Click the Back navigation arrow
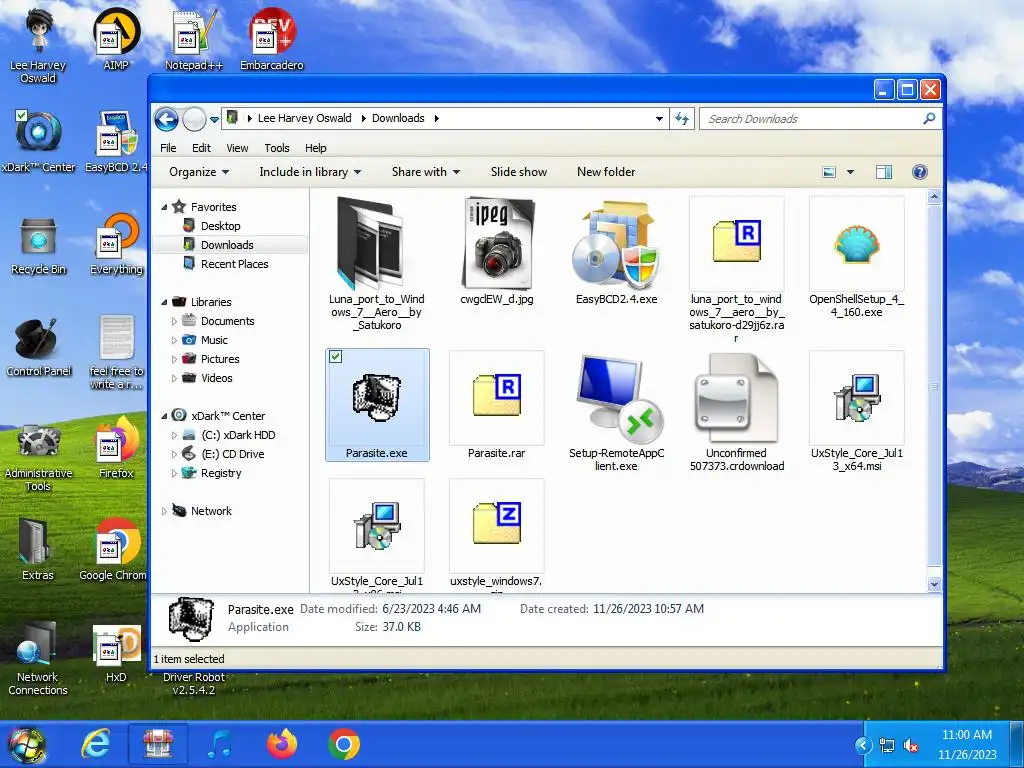Viewport: 1024px width, 768px height. point(167,119)
